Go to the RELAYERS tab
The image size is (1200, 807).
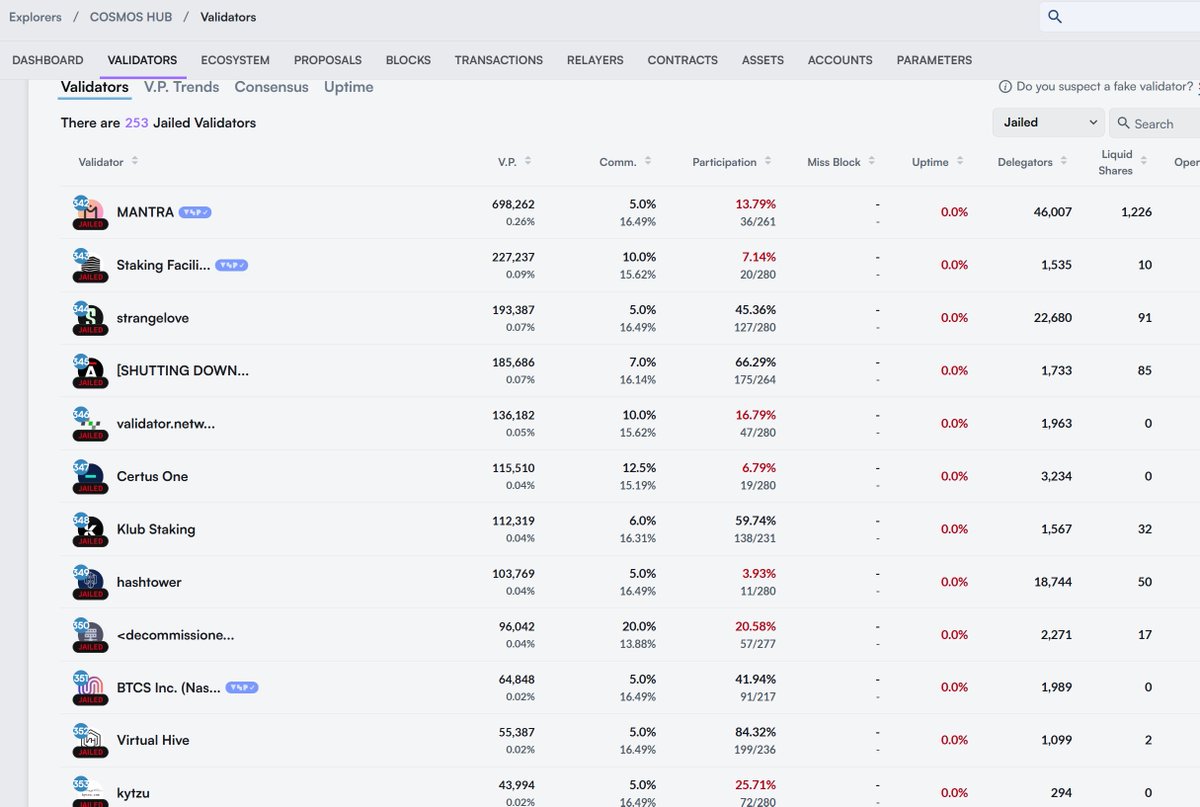[x=595, y=60]
